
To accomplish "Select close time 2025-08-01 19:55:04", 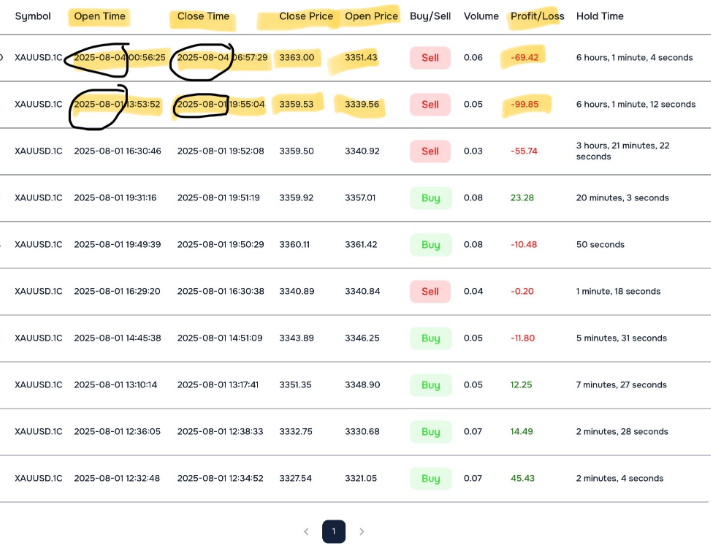I will click(221, 104).
